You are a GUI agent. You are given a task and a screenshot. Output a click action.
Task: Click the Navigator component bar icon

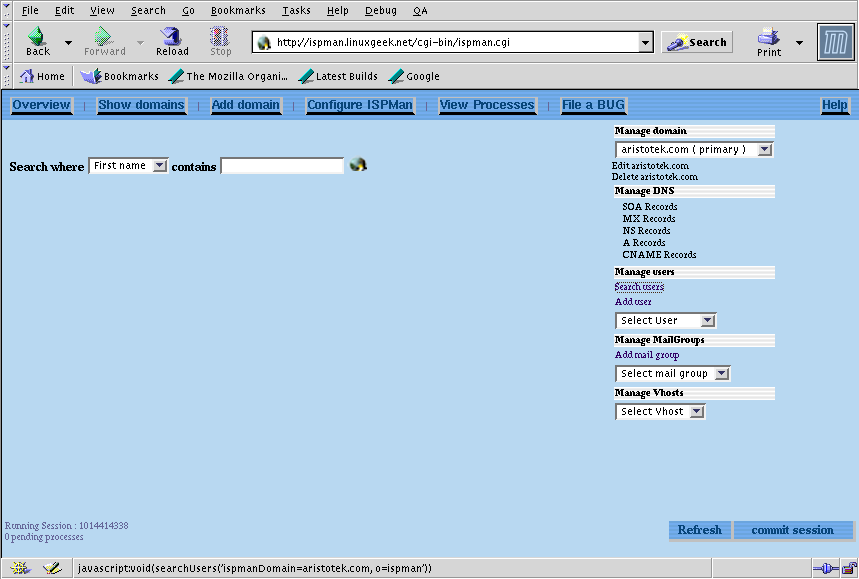21,568
